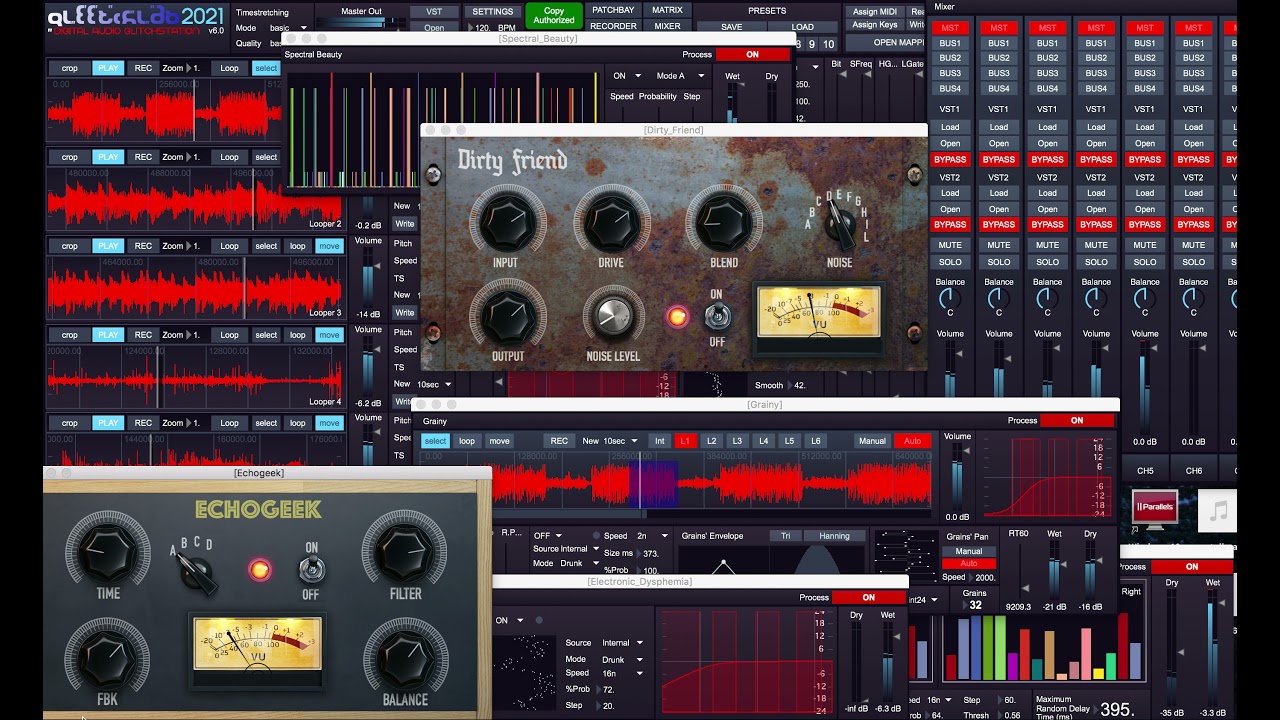Open the RECORDER tab

pyautogui.click(x=613, y=26)
